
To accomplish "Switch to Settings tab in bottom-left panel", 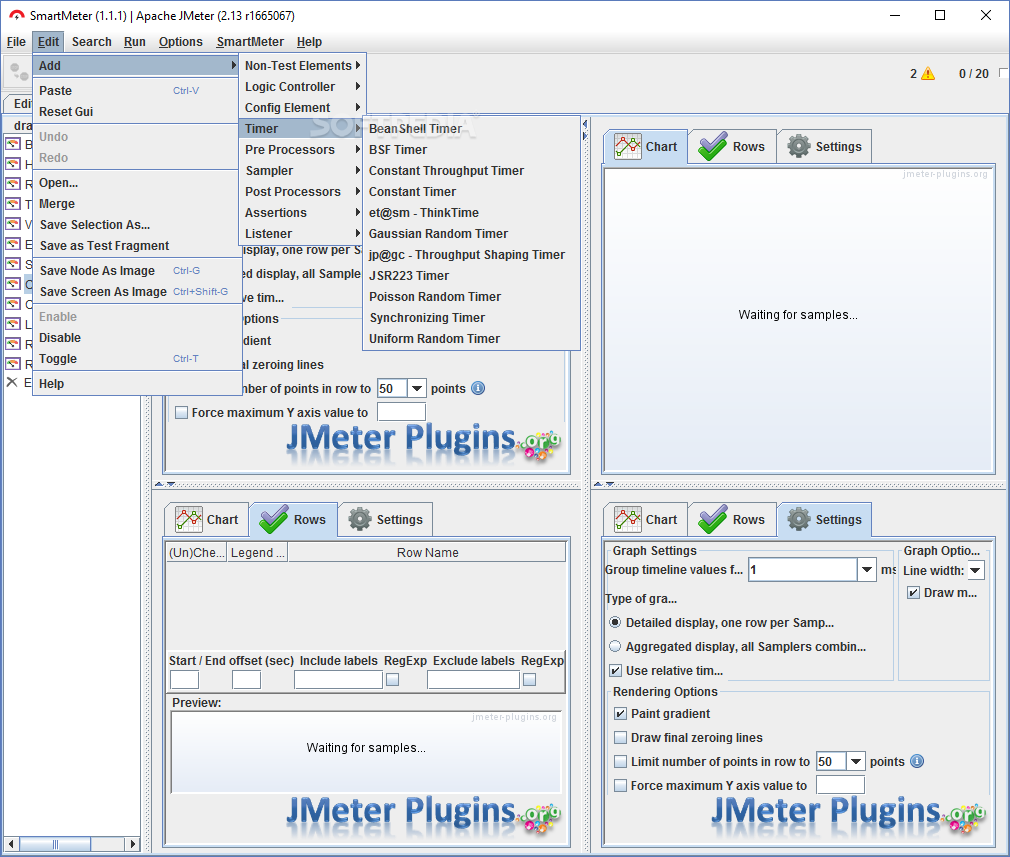I will click(386, 520).
